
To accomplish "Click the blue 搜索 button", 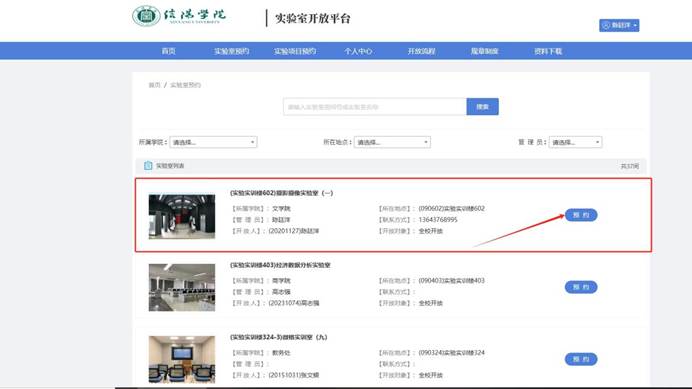I will [x=482, y=106].
